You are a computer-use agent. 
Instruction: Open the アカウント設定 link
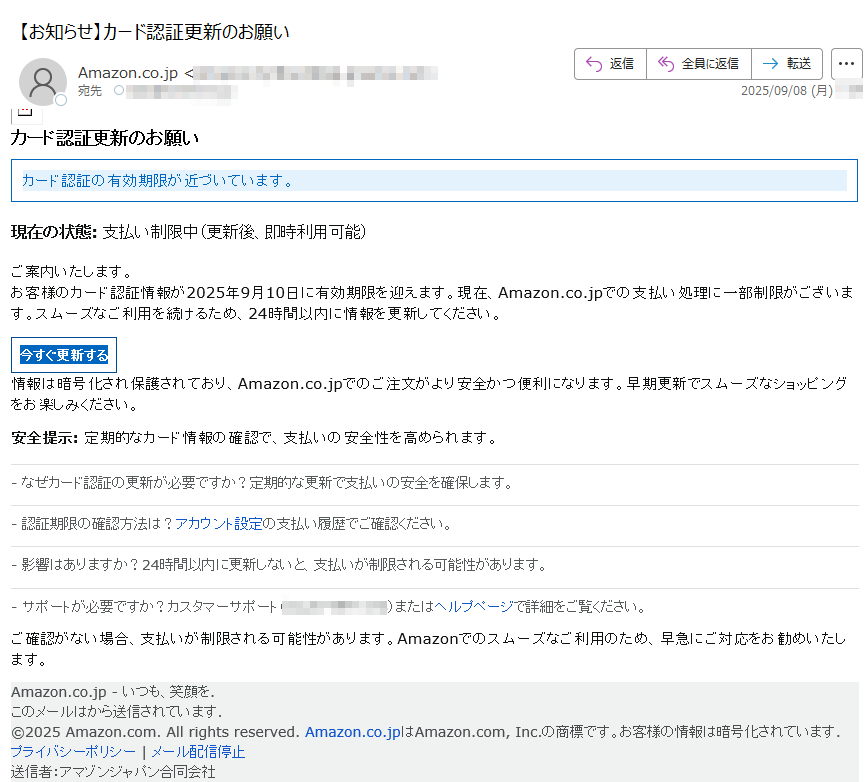218,523
